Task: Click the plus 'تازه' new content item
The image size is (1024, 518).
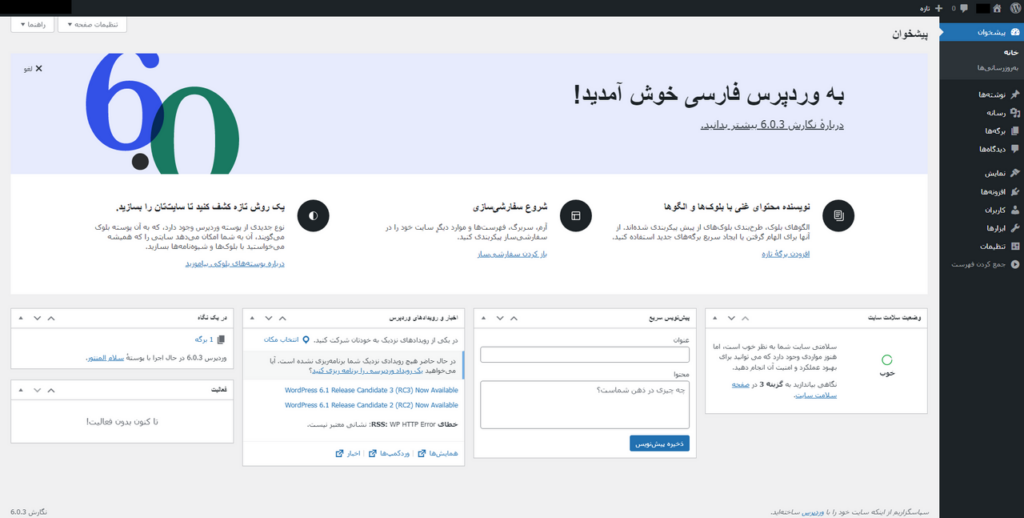Action: (x=933, y=8)
